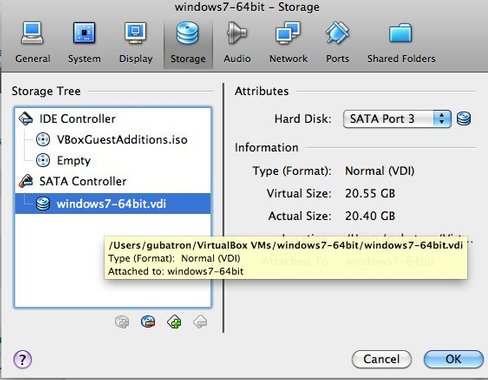Click the Storage Tree heading
The width and height of the screenshot is (488, 380).
pos(46,91)
